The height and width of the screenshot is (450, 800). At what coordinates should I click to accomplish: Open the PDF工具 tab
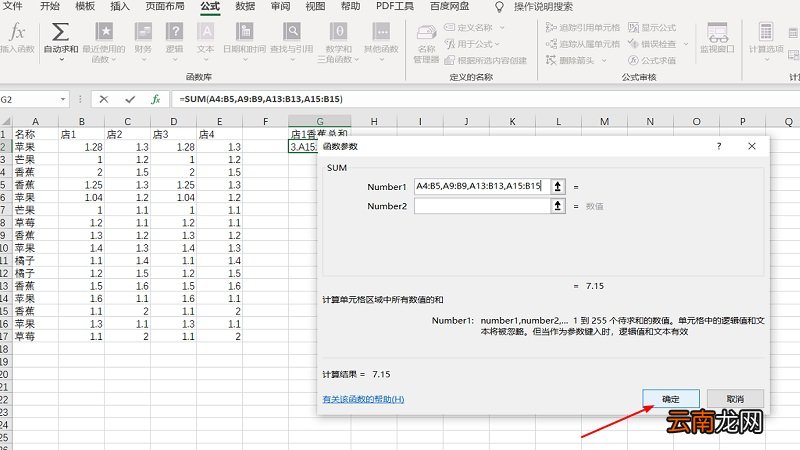pos(394,6)
